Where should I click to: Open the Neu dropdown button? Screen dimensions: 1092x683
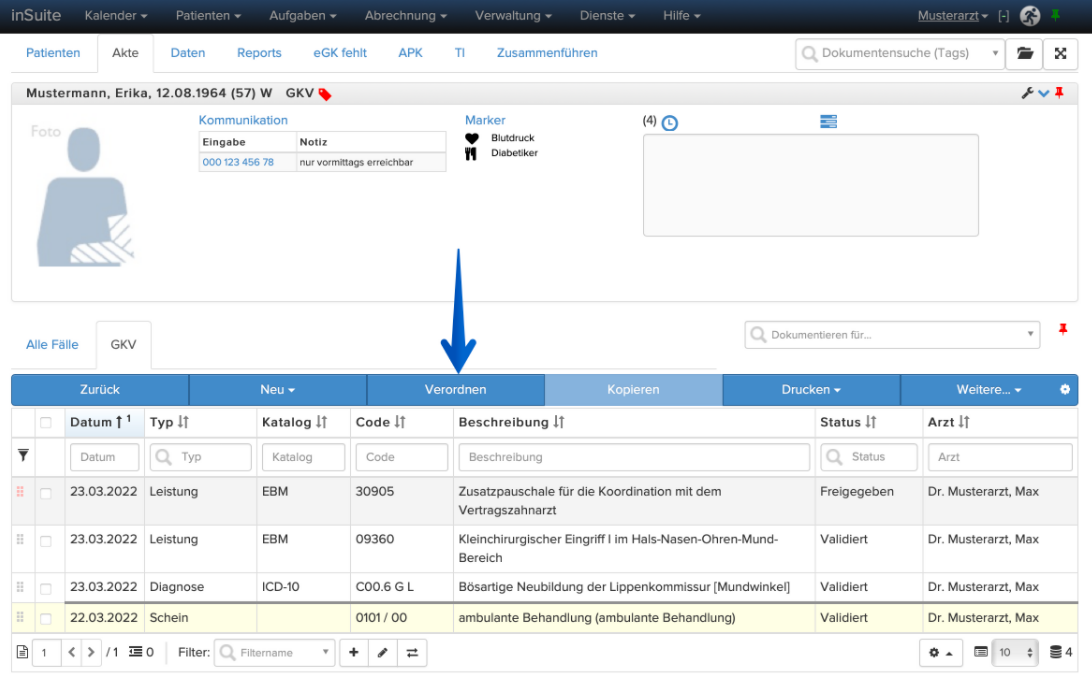click(277, 389)
